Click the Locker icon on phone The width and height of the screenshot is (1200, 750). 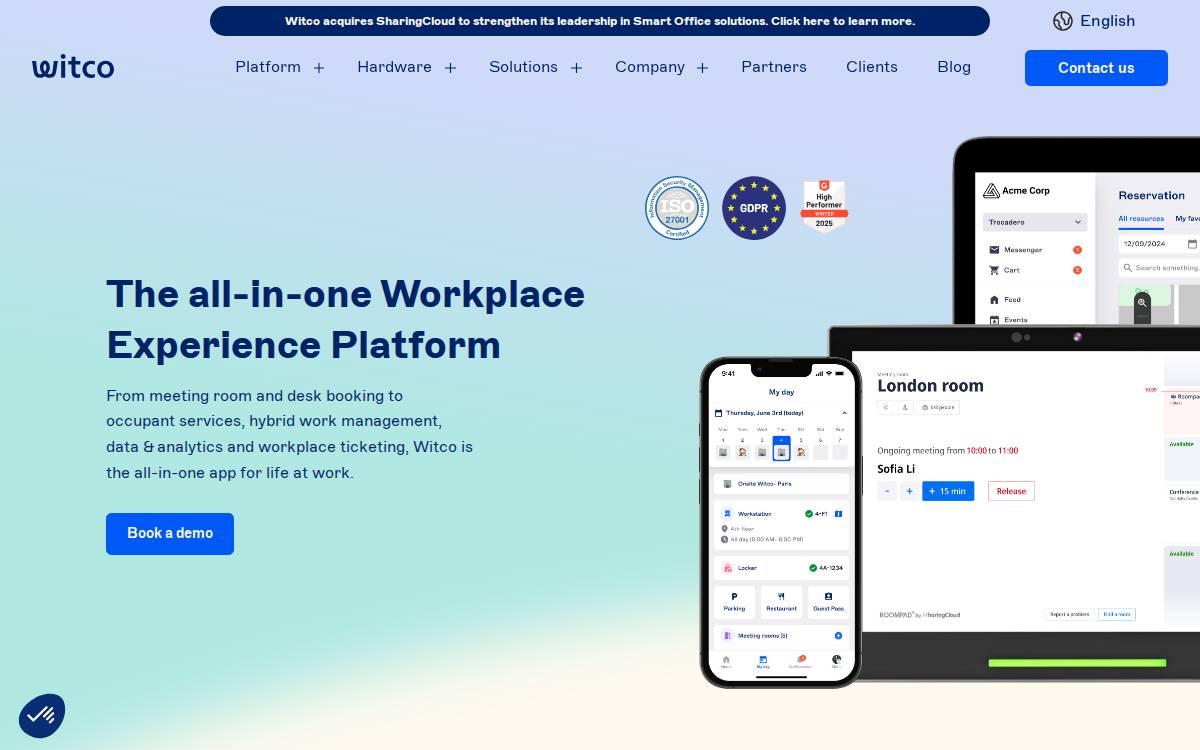[727, 568]
